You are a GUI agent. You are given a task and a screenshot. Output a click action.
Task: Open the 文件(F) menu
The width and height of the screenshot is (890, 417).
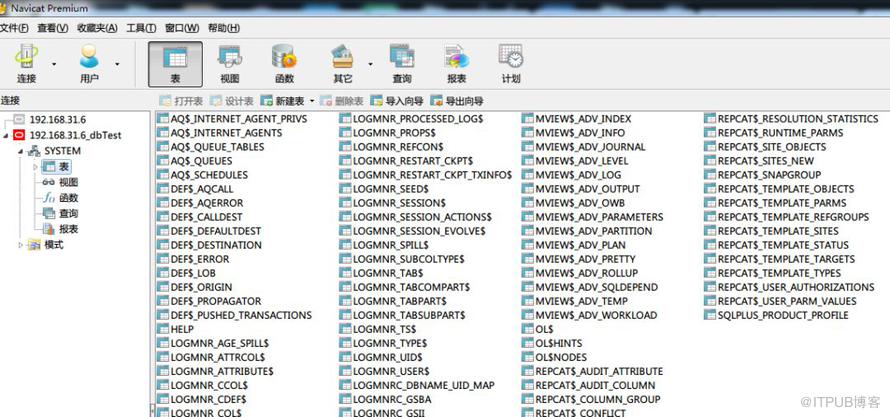pos(14,28)
